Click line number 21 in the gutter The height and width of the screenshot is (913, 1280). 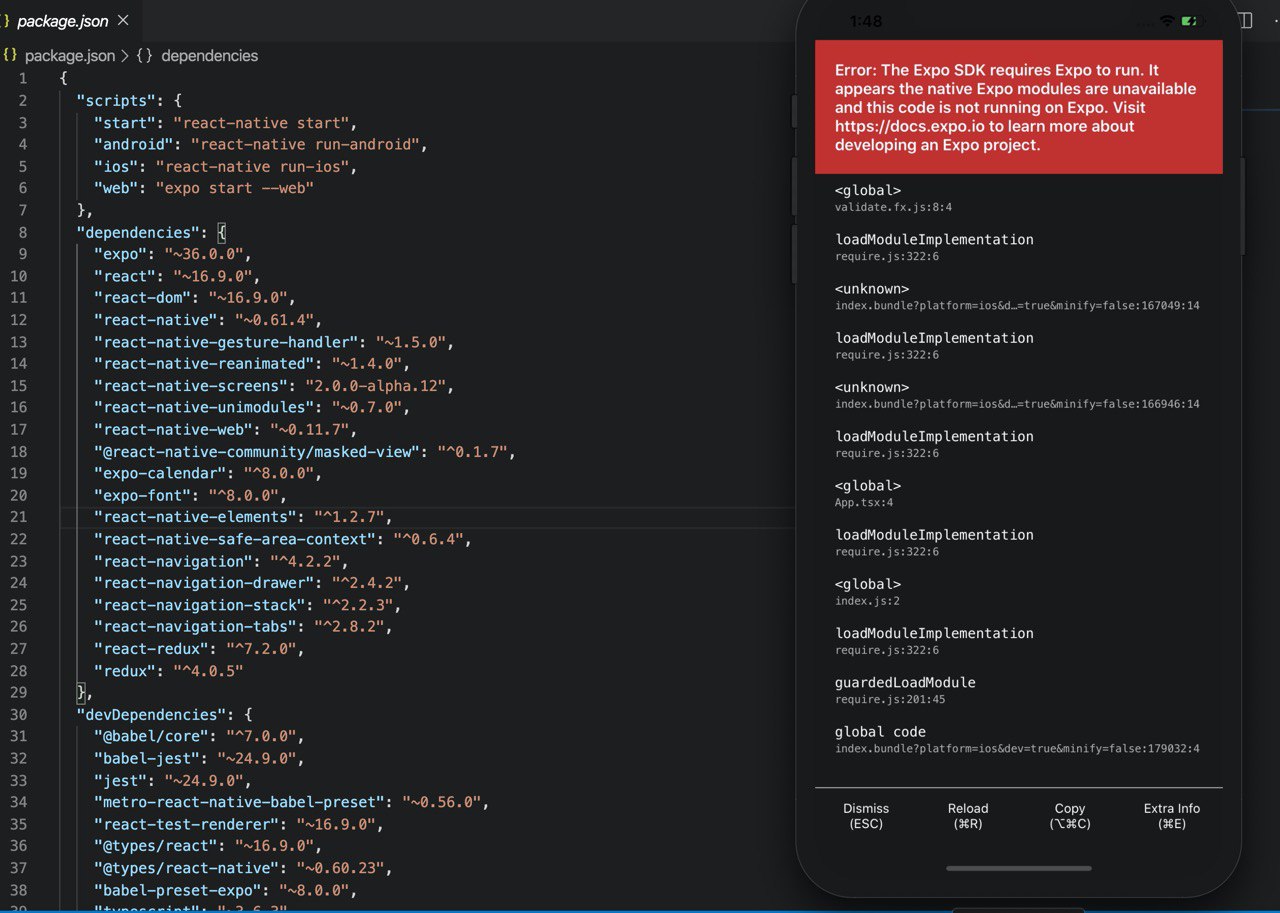[x=19, y=517]
